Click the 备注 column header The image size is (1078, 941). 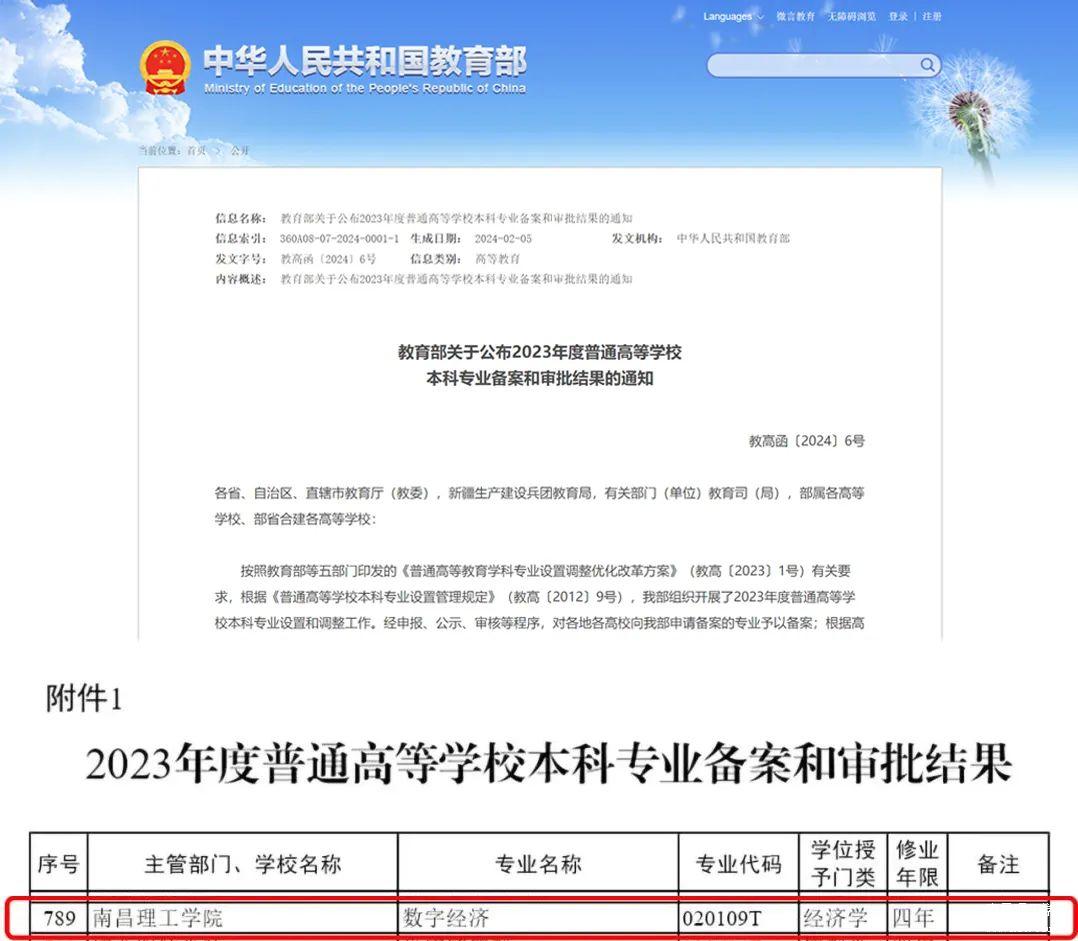coord(998,863)
